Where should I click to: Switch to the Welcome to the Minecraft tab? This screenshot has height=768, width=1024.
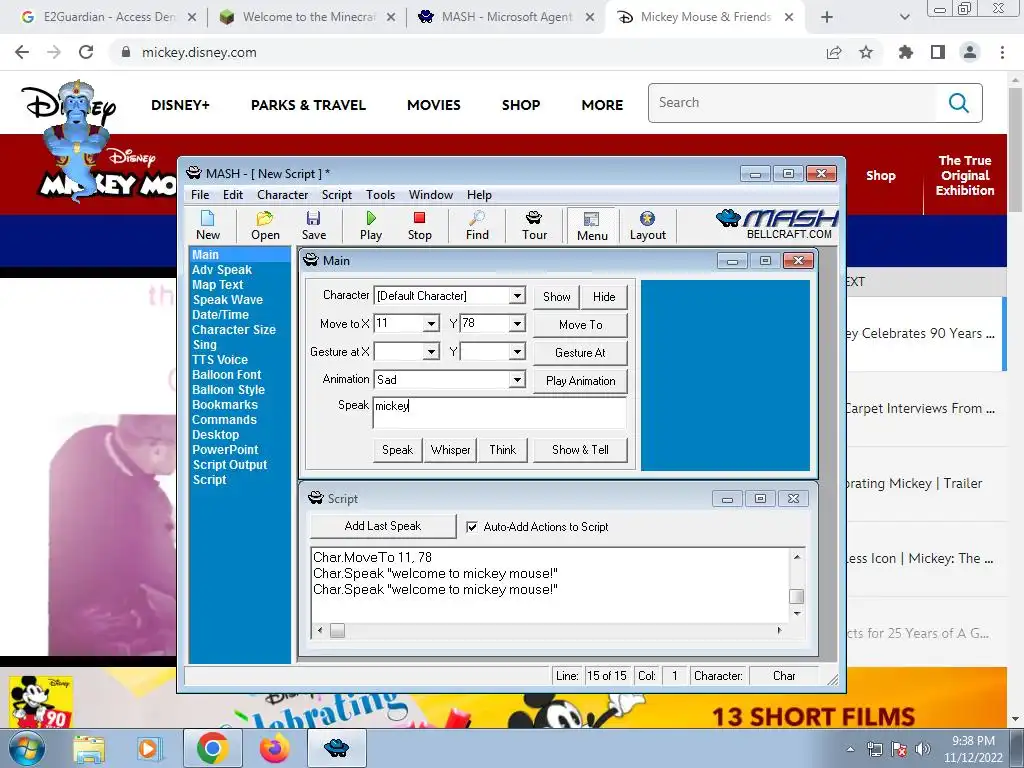(308, 17)
